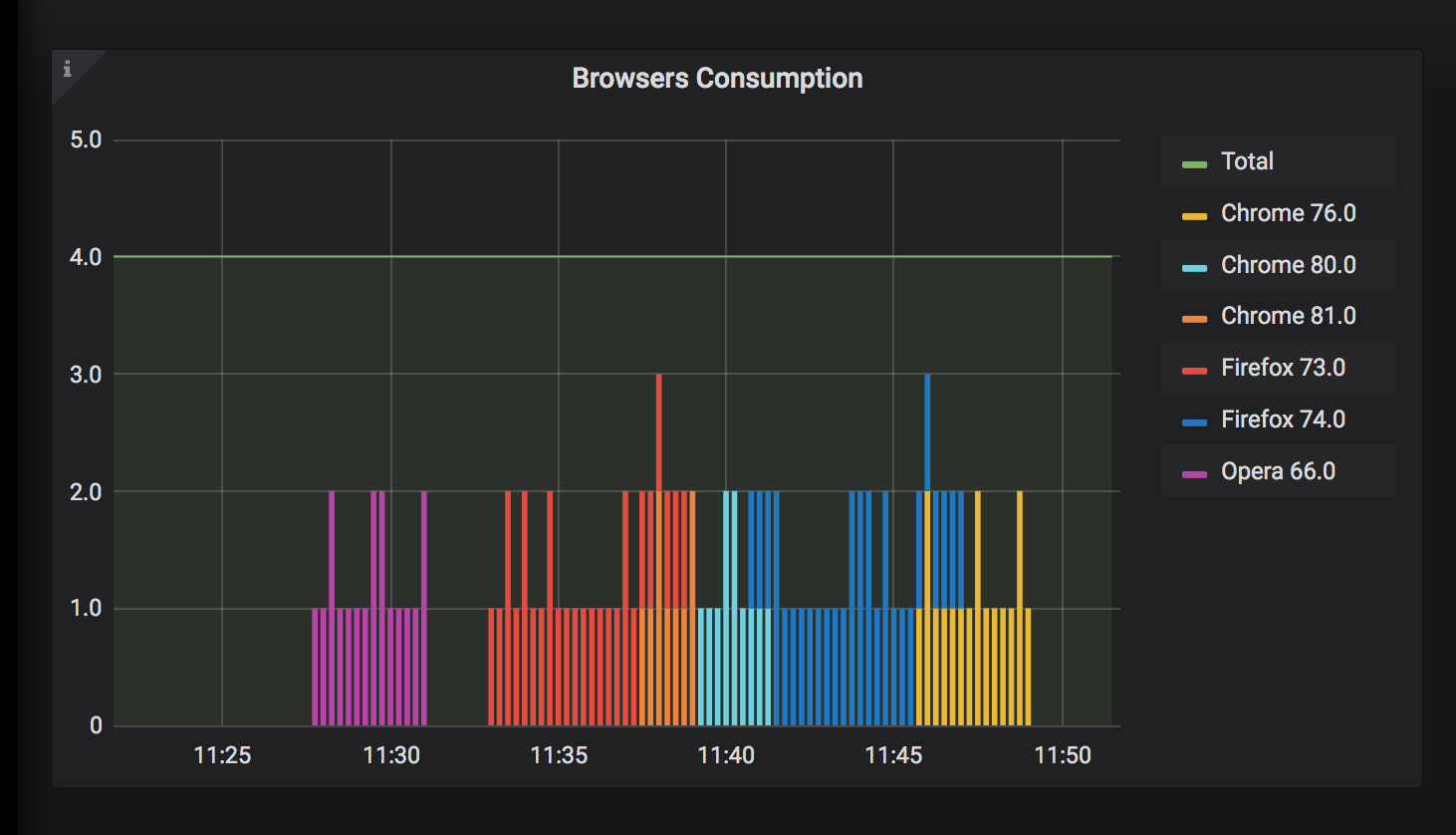Pick the magenta Opera 66.0 color swatch
1456x835 pixels.
(1194, 474)
